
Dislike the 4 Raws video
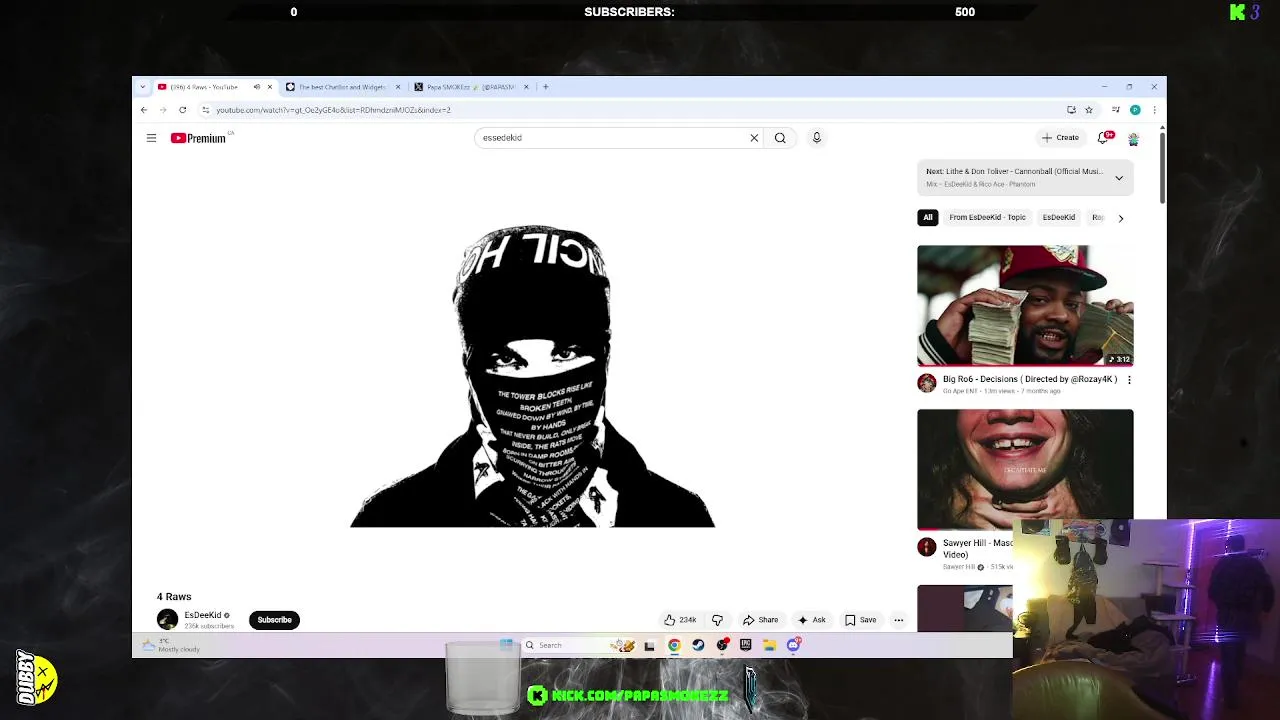tap(717, 620)
